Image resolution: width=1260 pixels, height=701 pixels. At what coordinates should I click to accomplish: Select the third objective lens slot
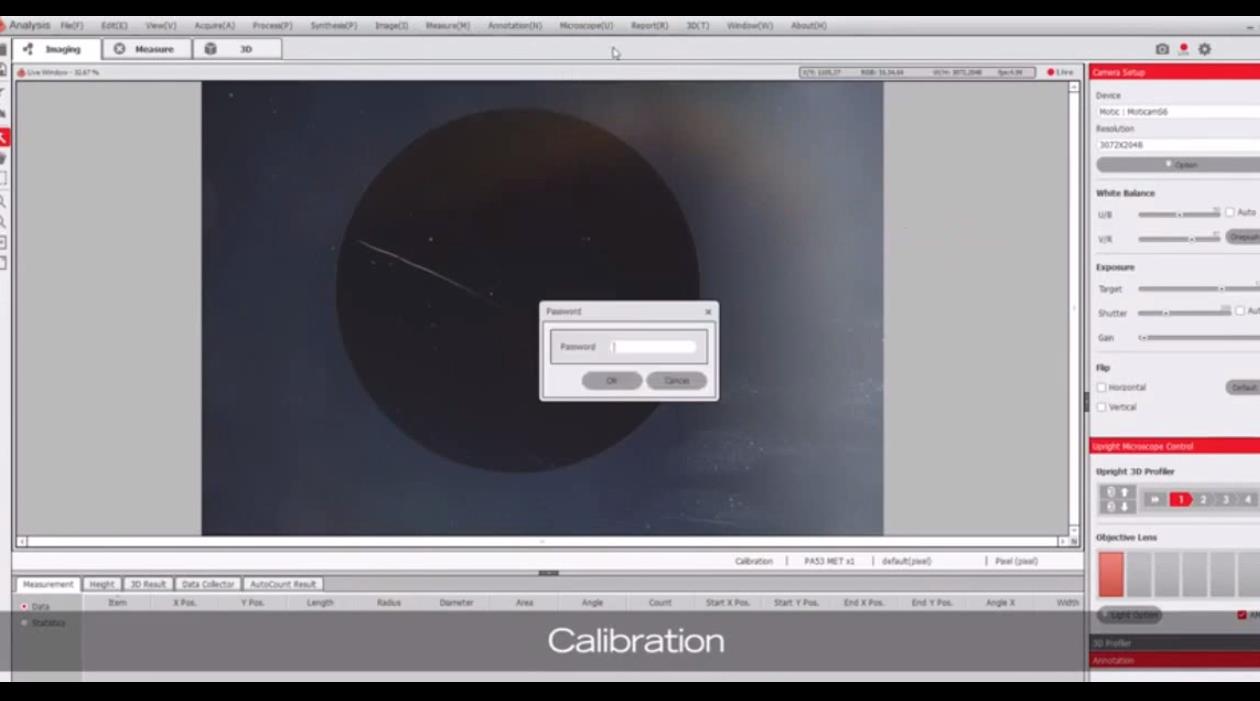[x=1167, y=574]
